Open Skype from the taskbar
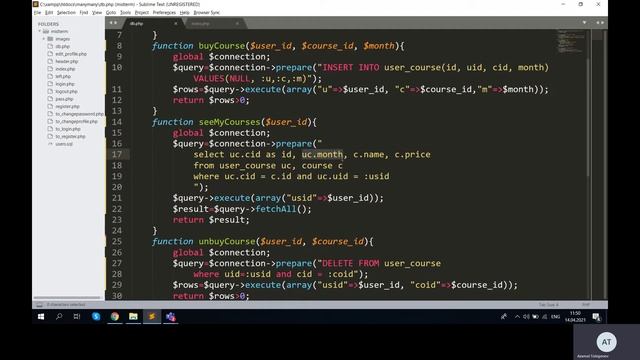640x360 pixels. pos(96,316)
